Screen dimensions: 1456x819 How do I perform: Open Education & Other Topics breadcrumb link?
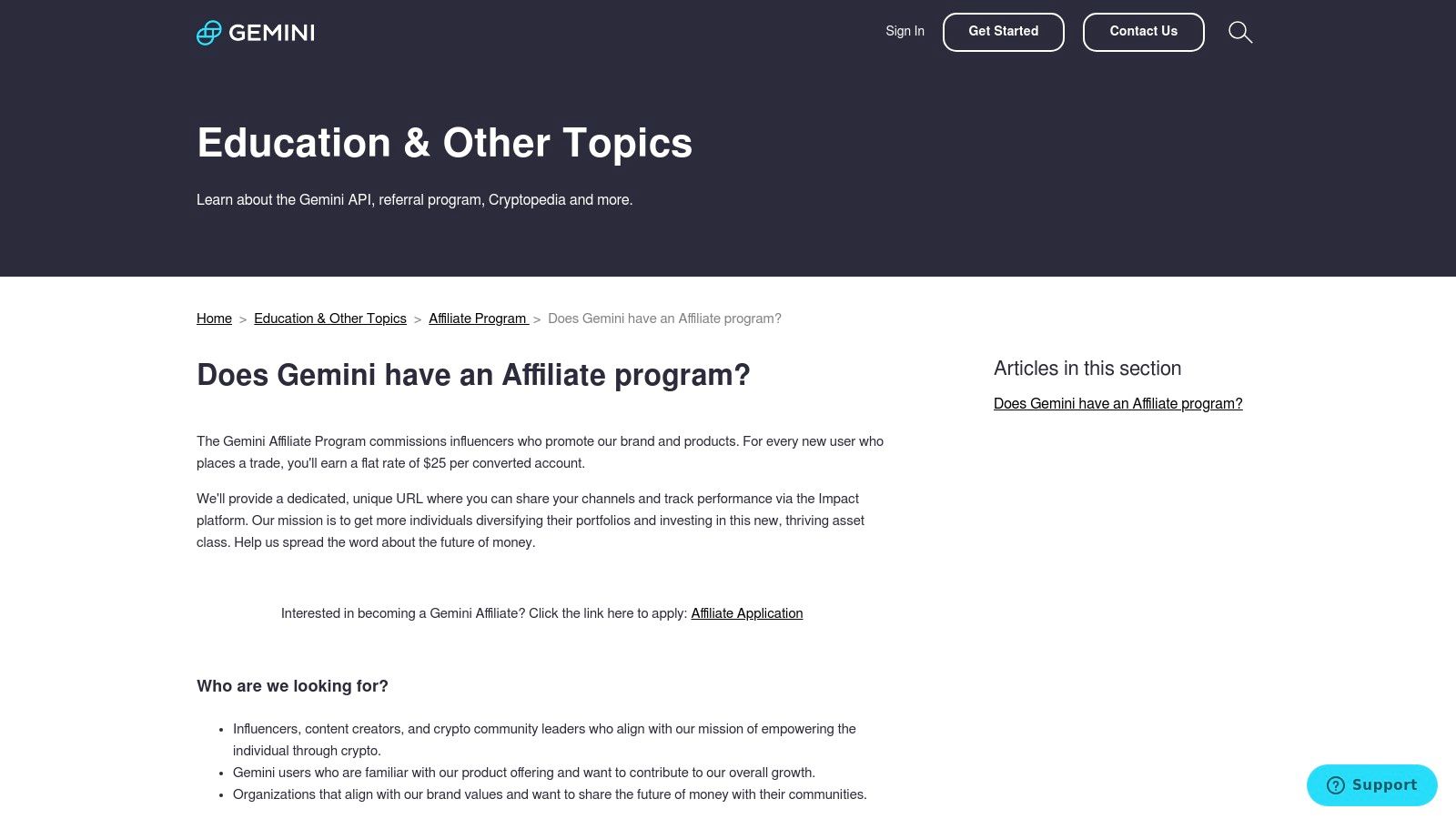[330, 318]
